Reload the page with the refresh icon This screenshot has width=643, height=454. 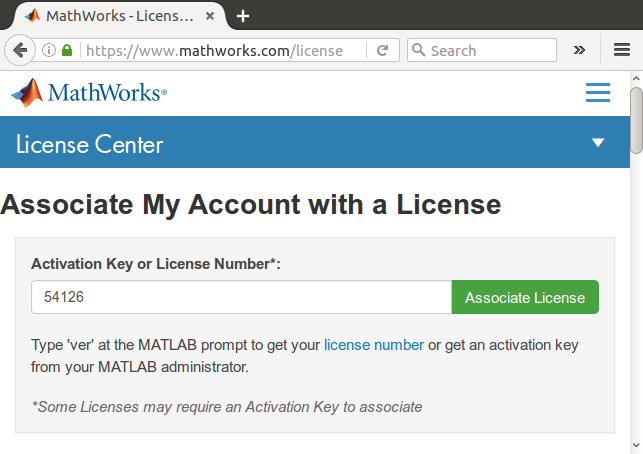[x=382, y=50]
